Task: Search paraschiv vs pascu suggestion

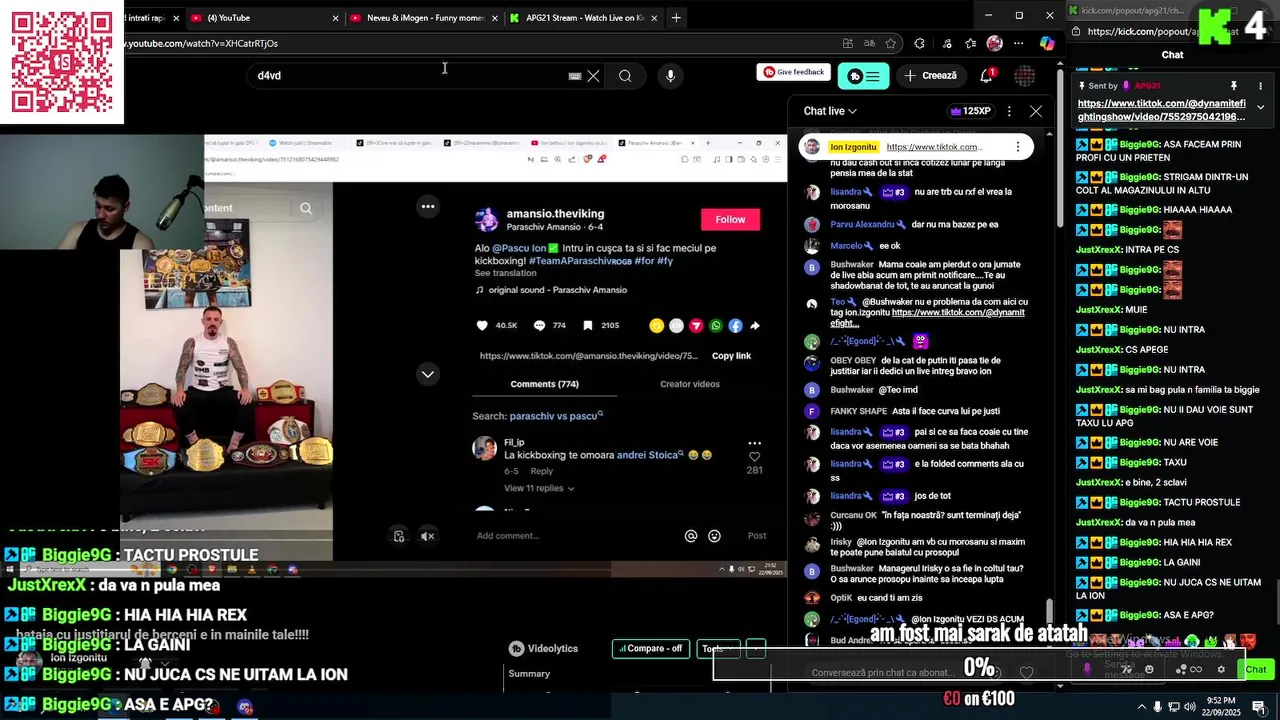Action: (556, 416)
